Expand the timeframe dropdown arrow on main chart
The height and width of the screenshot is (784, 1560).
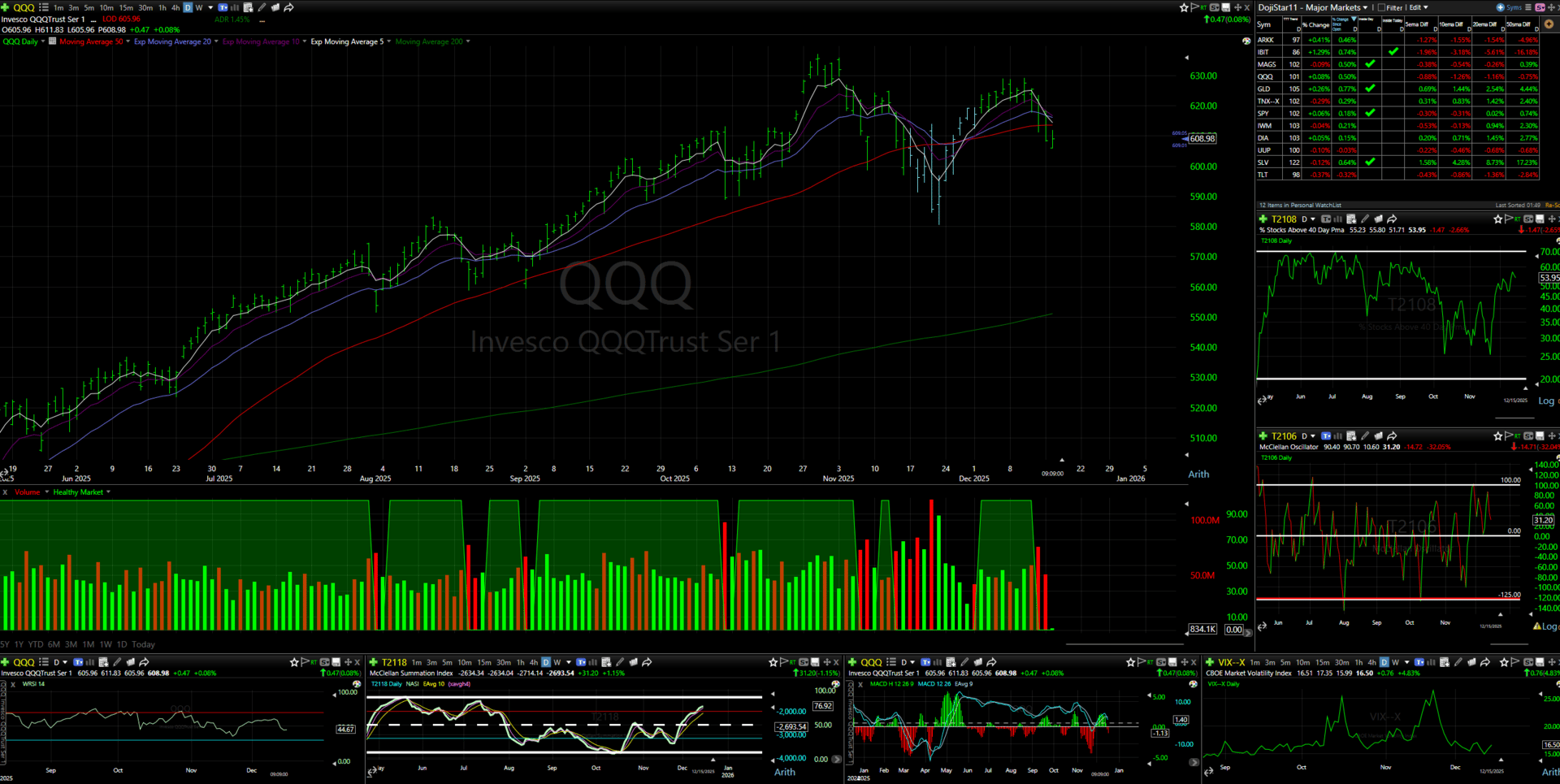tap(210, 7)
